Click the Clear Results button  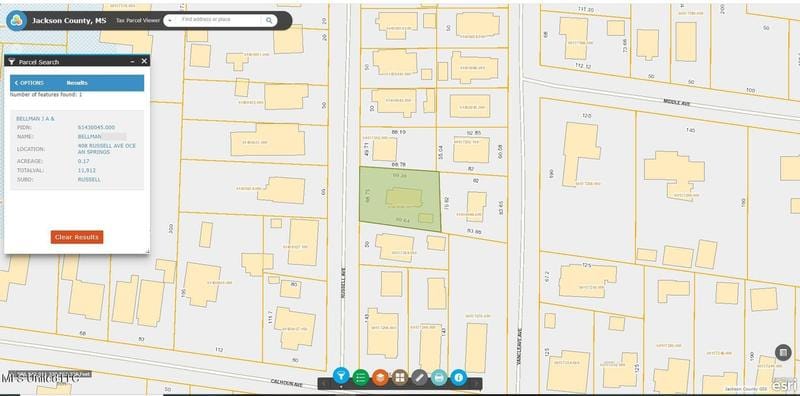(x=77, y=237)
